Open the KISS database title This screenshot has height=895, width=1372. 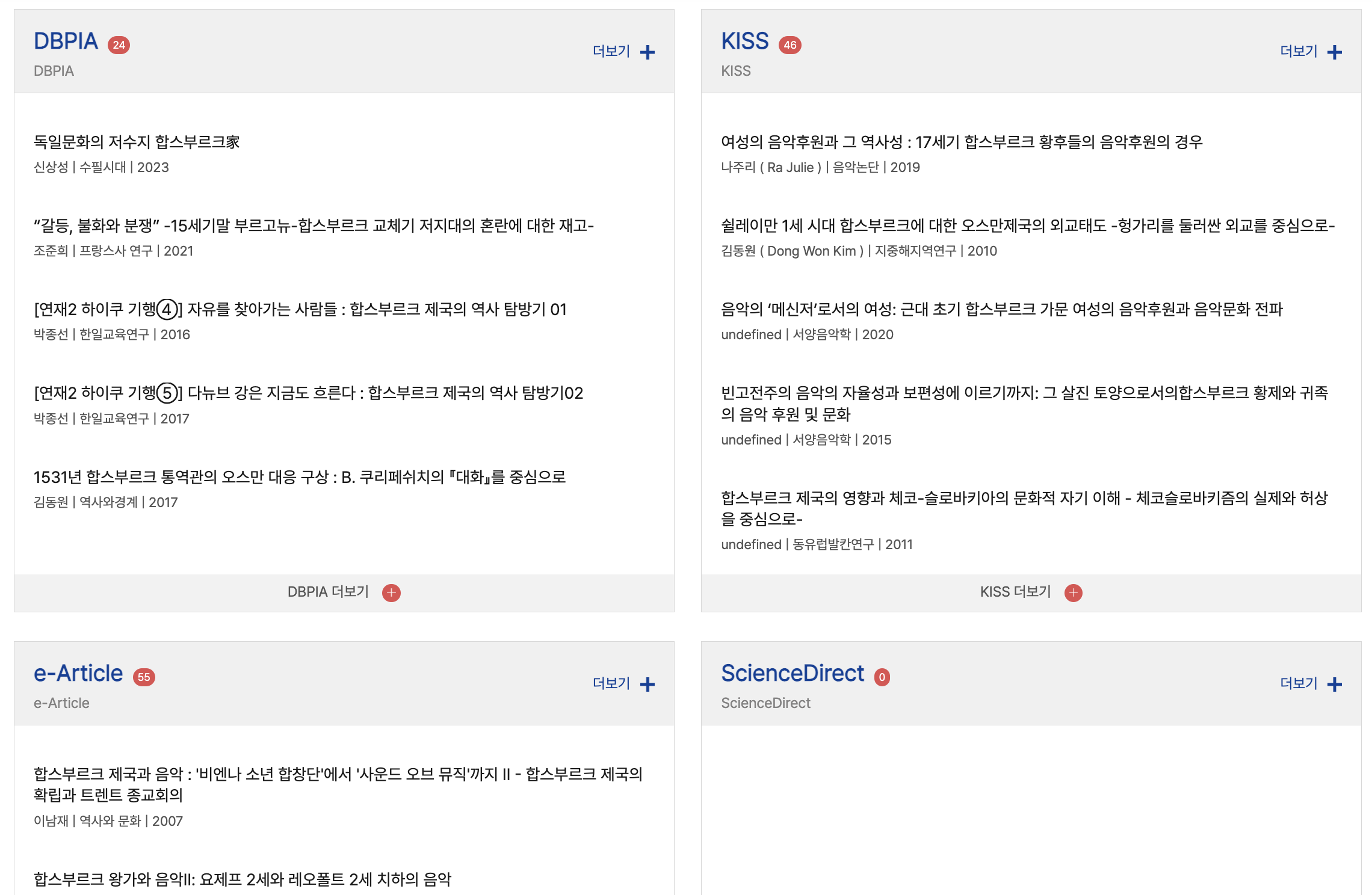click(745, 41)
